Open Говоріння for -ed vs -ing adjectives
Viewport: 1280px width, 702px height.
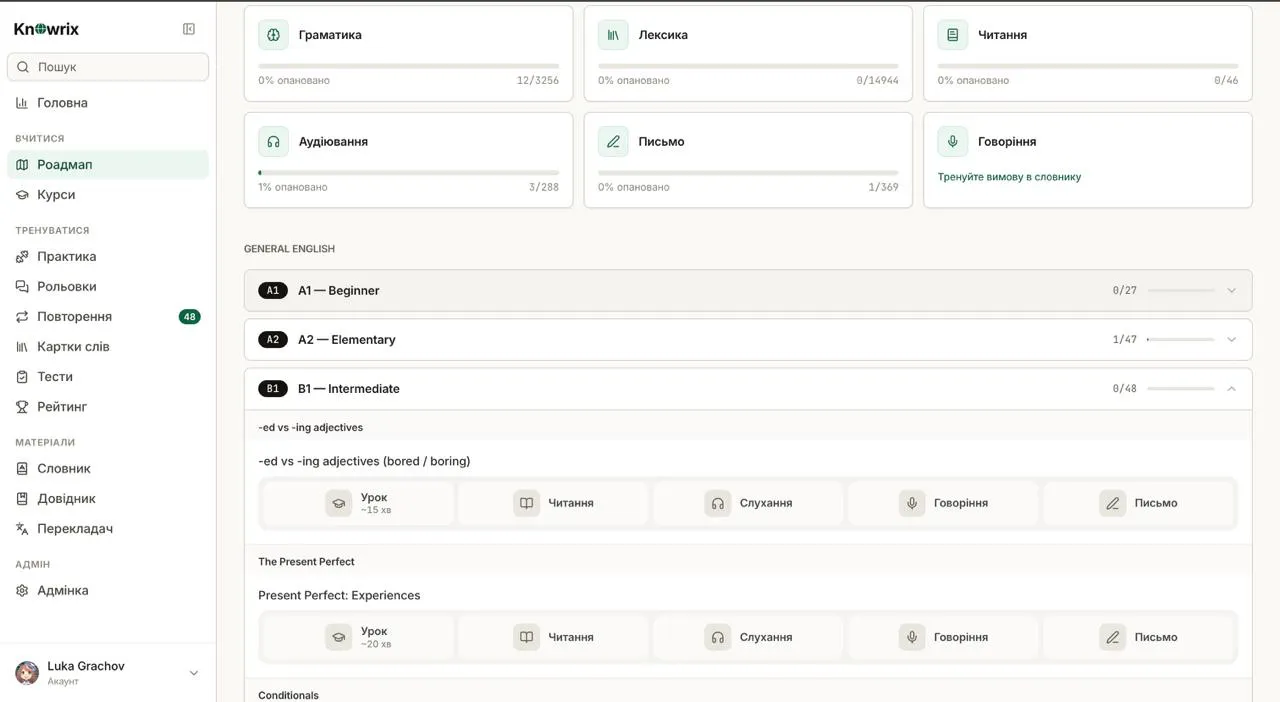943,503
